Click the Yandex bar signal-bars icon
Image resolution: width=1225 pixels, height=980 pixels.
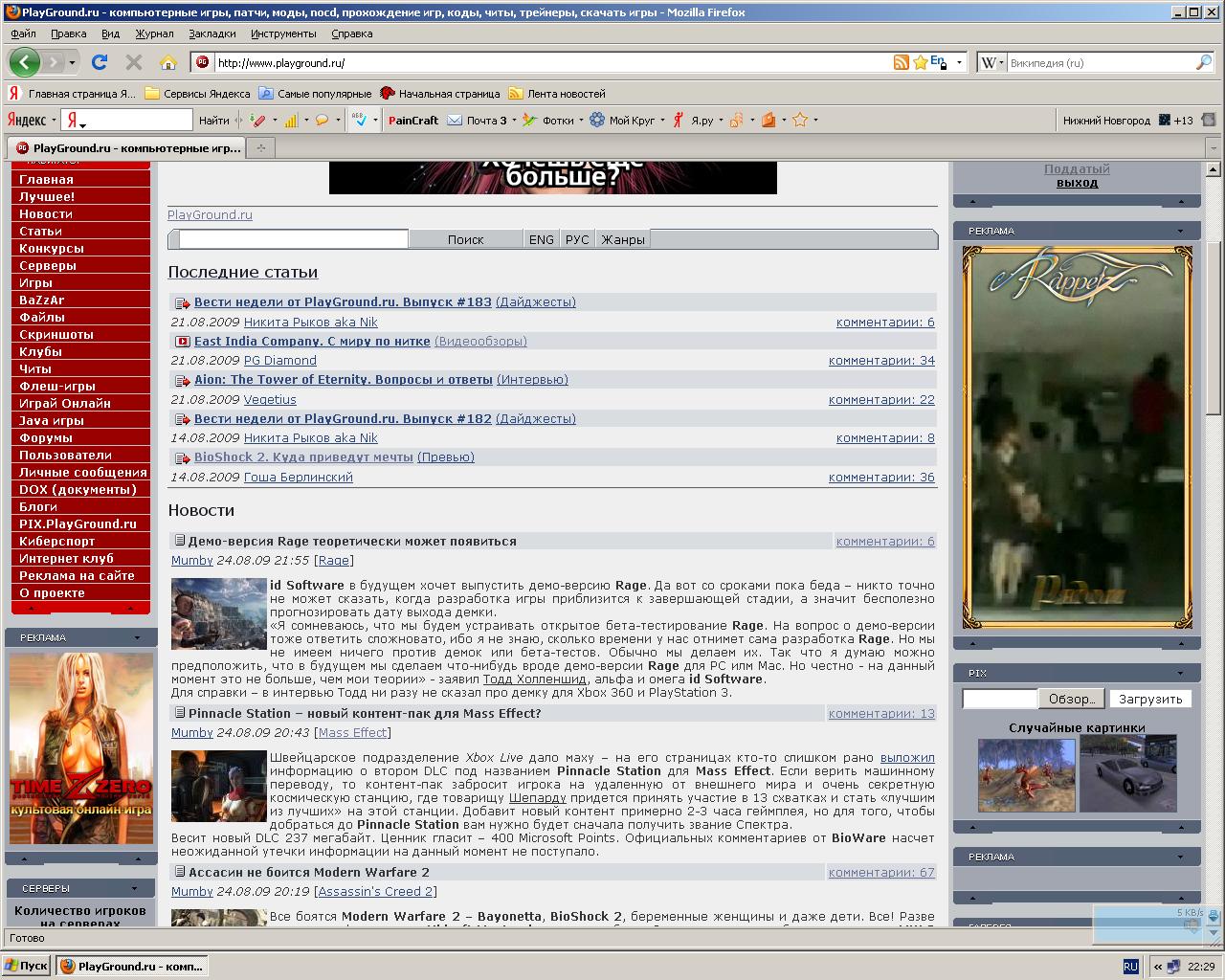tap(291, 120)
